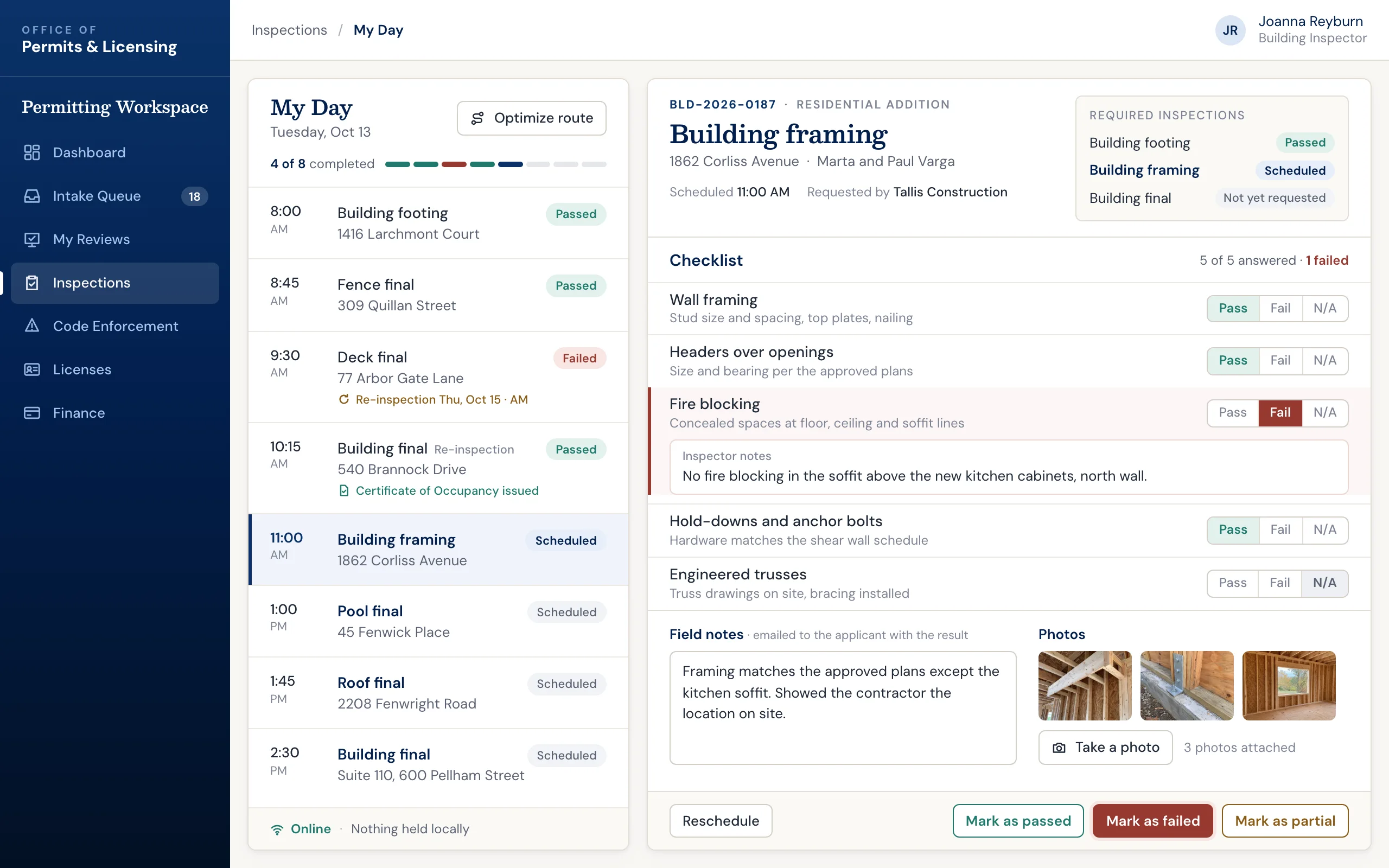This screenshot has width=1389, height=868.
Task: Set Hold-downs and anchor bolts to Fail
Action: (1280, 530)
